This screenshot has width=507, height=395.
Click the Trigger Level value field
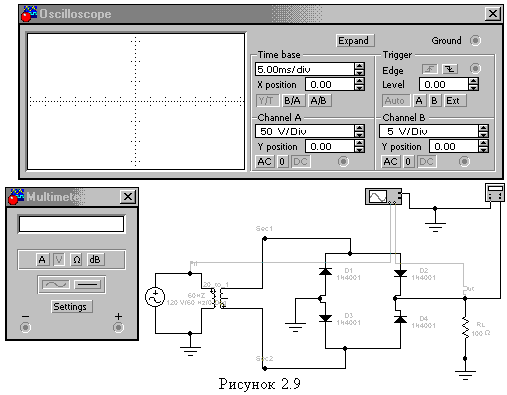[444, 84]
